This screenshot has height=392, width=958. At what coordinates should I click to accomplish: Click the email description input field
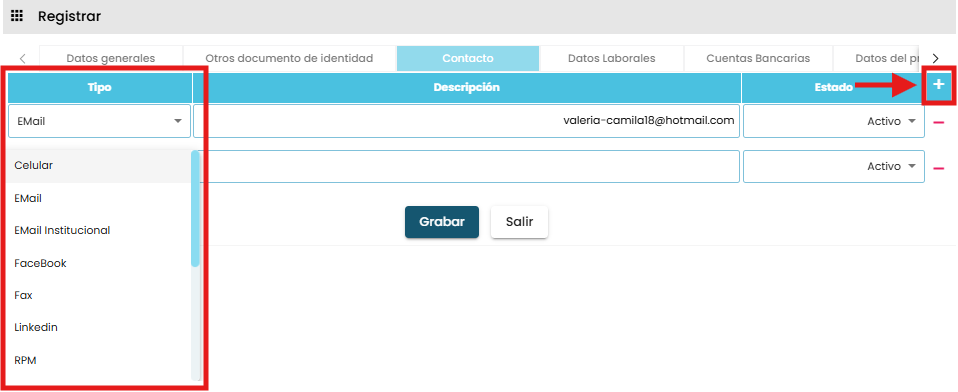pyautogui.click(x=466, y=122)
